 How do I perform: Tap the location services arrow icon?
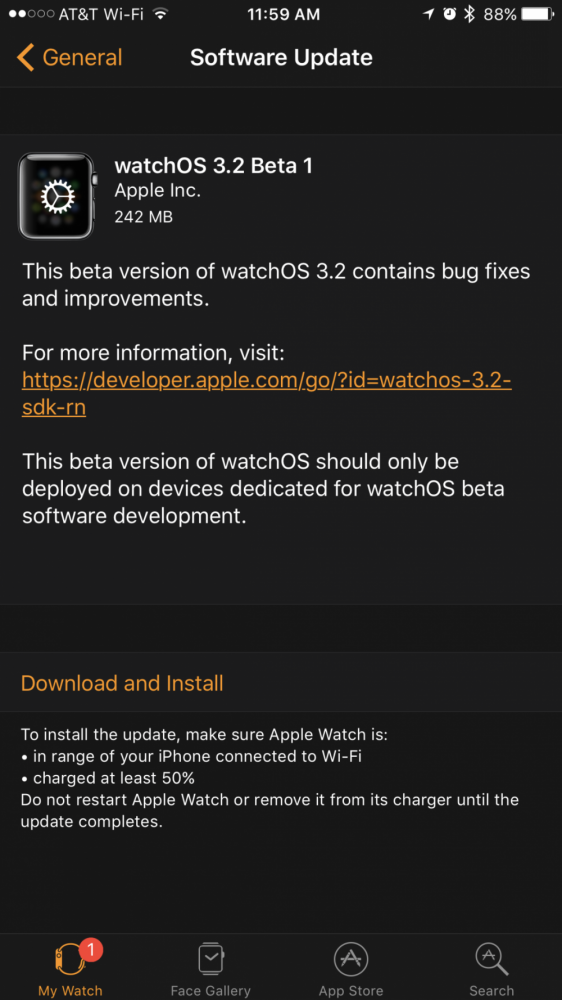coord(429,15)
